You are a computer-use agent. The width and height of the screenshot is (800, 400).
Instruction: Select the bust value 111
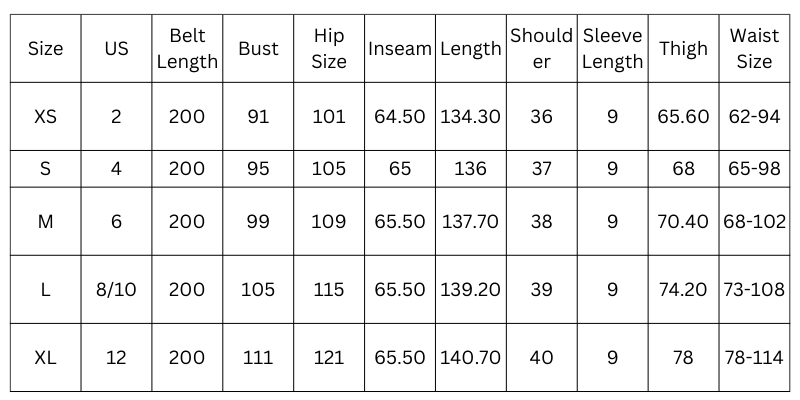[258, 358]
